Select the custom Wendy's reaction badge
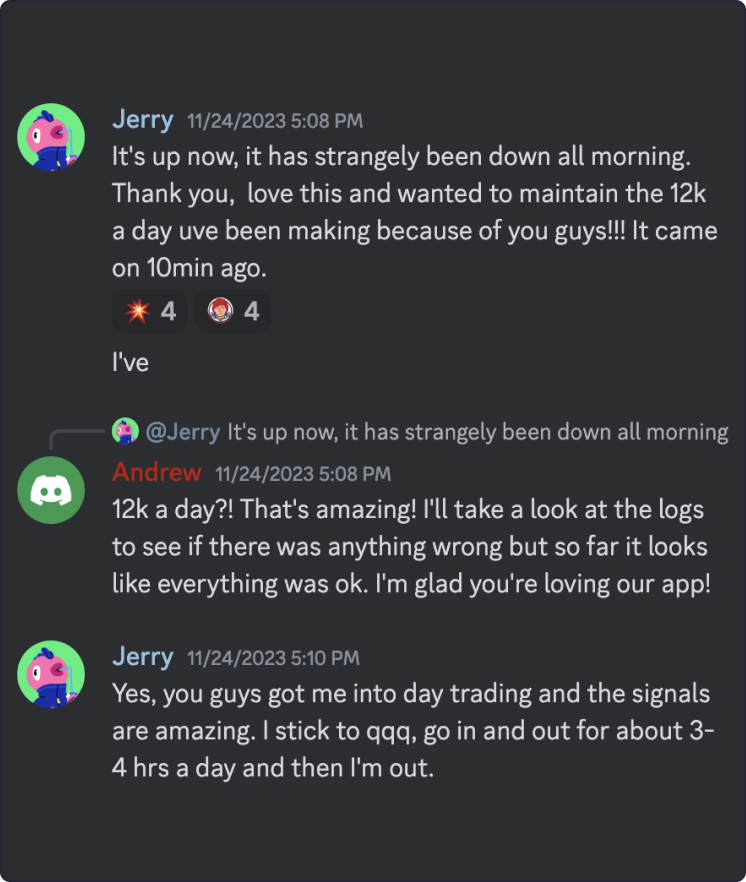Screen dimensions: 746x882 tap(232, 311)
